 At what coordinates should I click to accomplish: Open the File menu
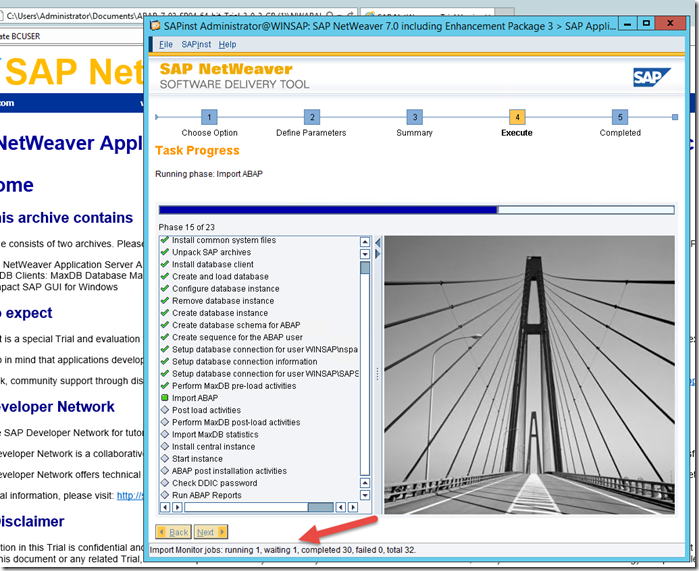pyautogui.click(x=166, y=45)
